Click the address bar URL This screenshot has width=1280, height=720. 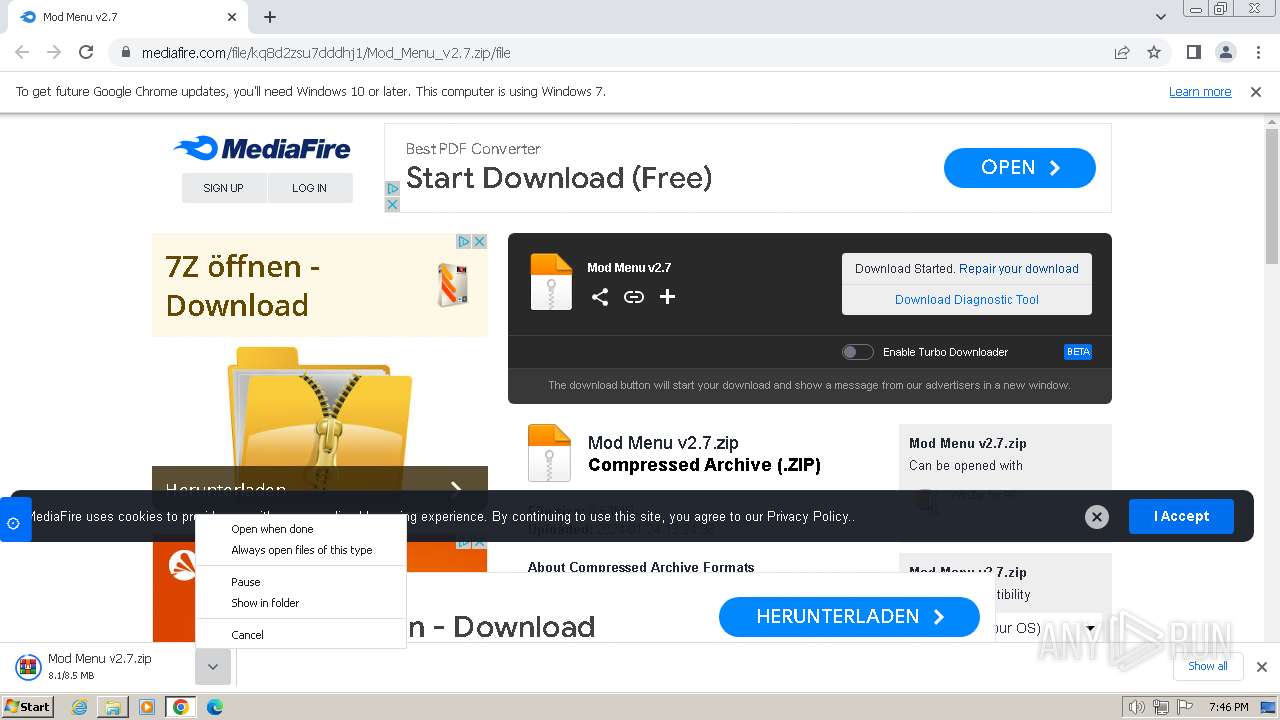(x=326, y=53)
